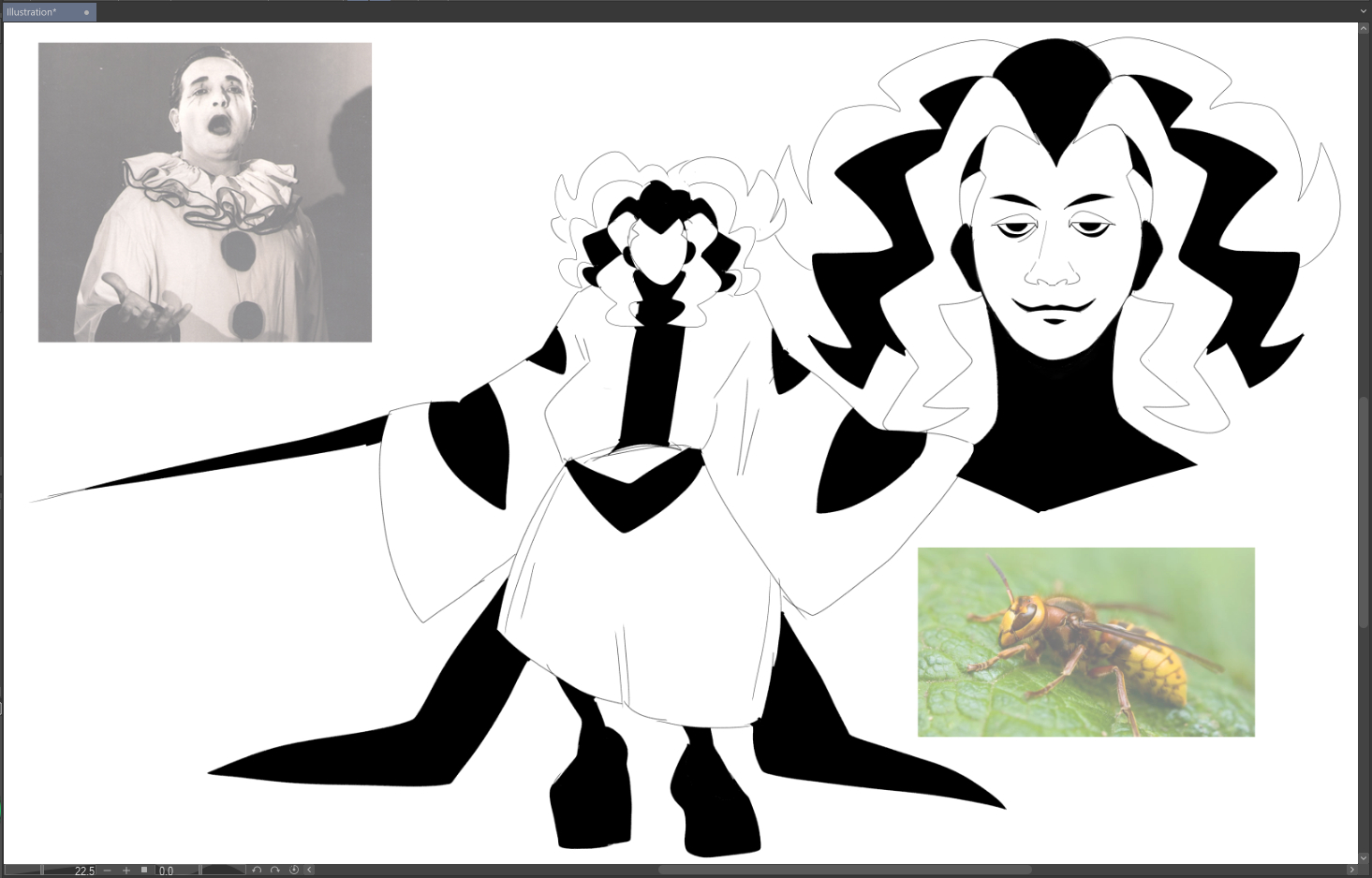Screen dimensions: 1372x878
Task: Click the Pierrot clown reference photo
Action: point(204,192)
